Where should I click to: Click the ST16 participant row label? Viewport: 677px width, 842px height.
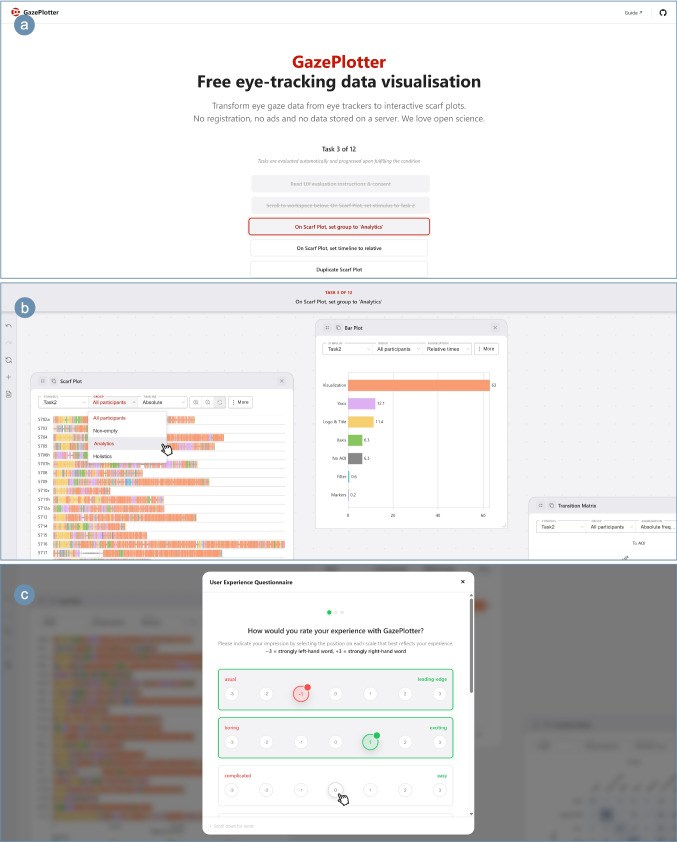[x=42, y=544]
